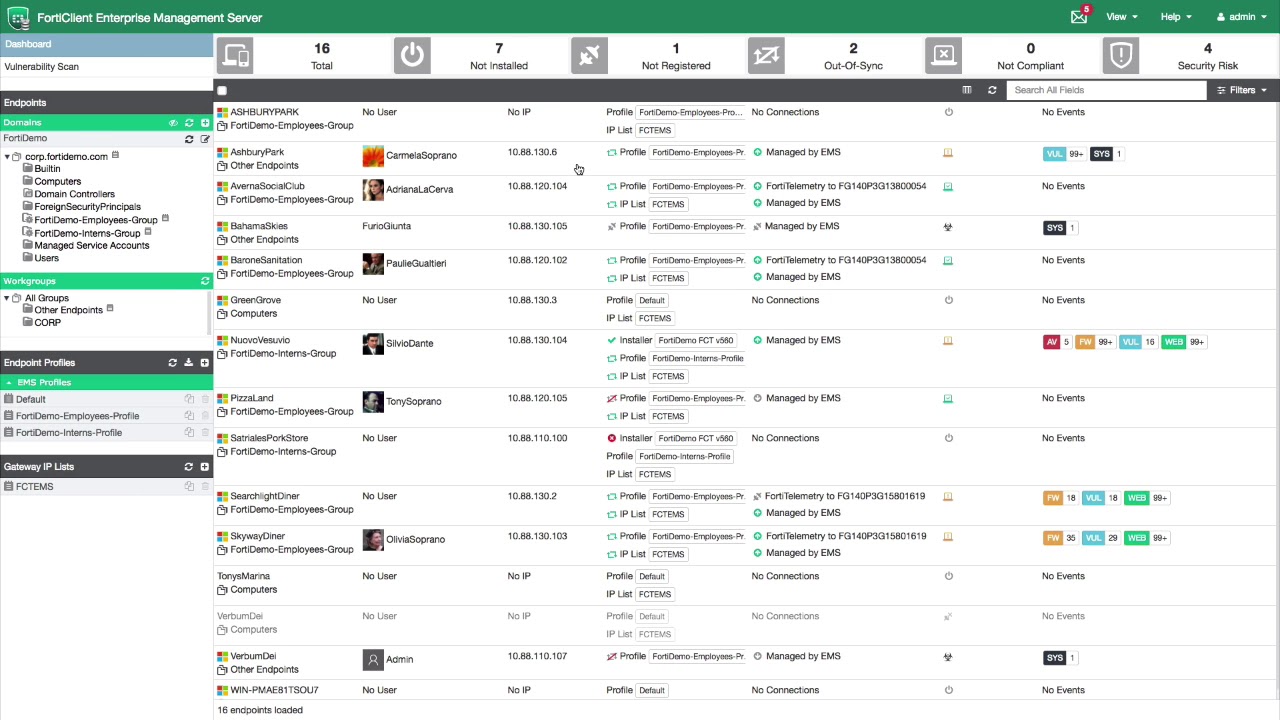Click the Not Compliant monitor icon
The height and width of the screenshot is (720, 1280).
coord(943,56)
